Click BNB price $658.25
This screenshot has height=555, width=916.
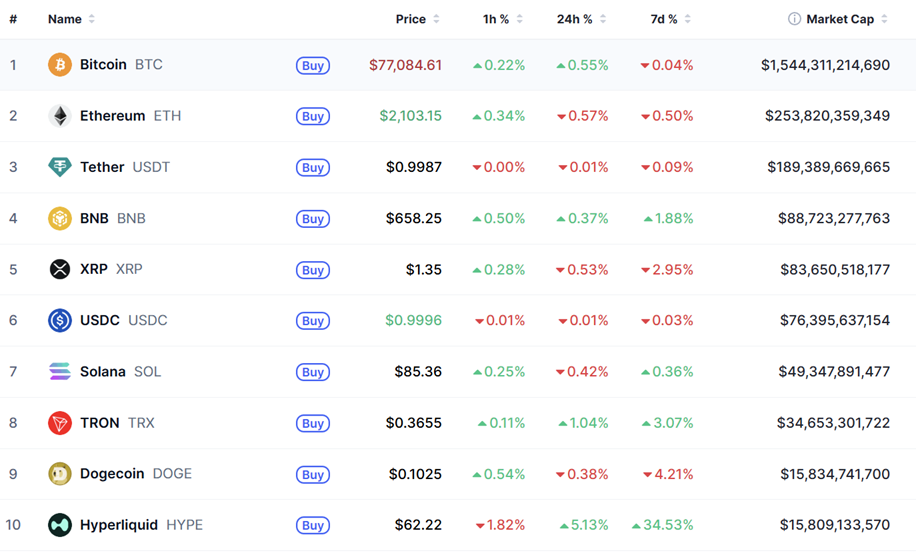(414, 218)
